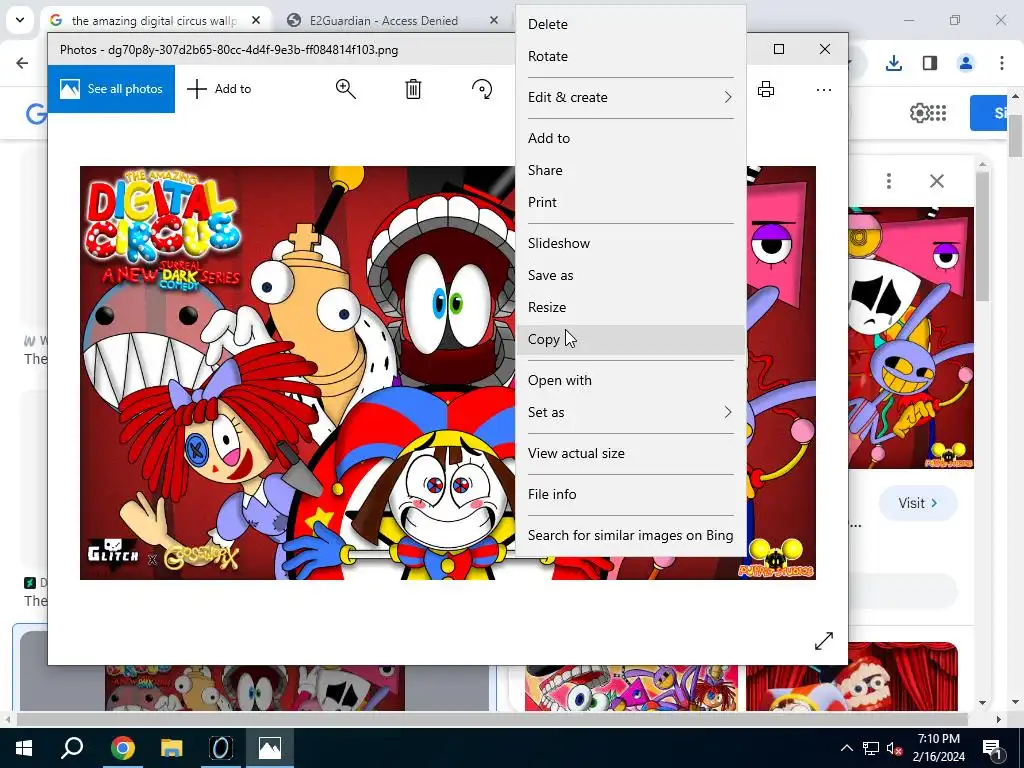Click the muted speaker volume icon
The image size is (1024, 768).
click(x=894, y=748)
